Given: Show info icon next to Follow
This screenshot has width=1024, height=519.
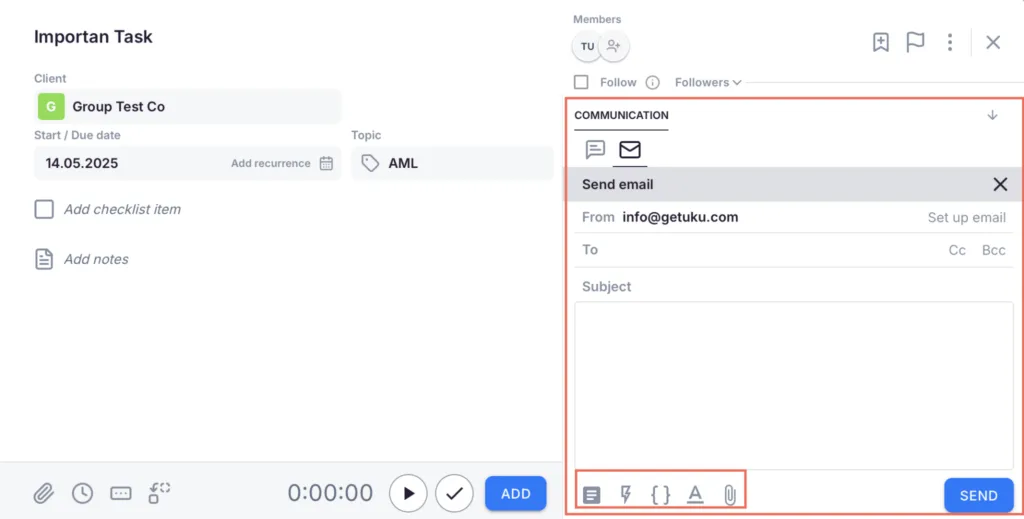Looking at the screenshot, I should [652, 82].
